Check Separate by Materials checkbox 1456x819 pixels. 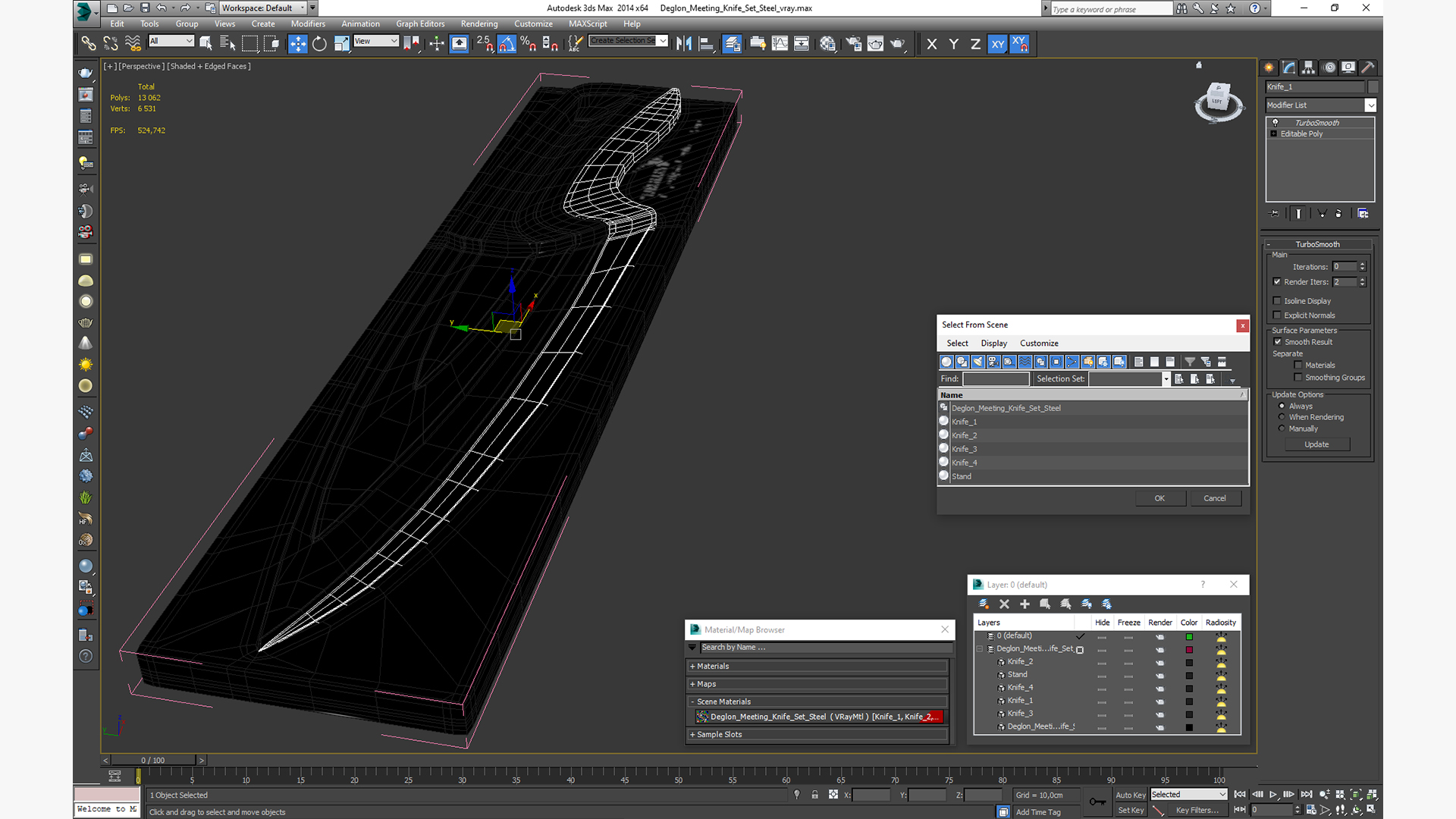pos(1298,366)
